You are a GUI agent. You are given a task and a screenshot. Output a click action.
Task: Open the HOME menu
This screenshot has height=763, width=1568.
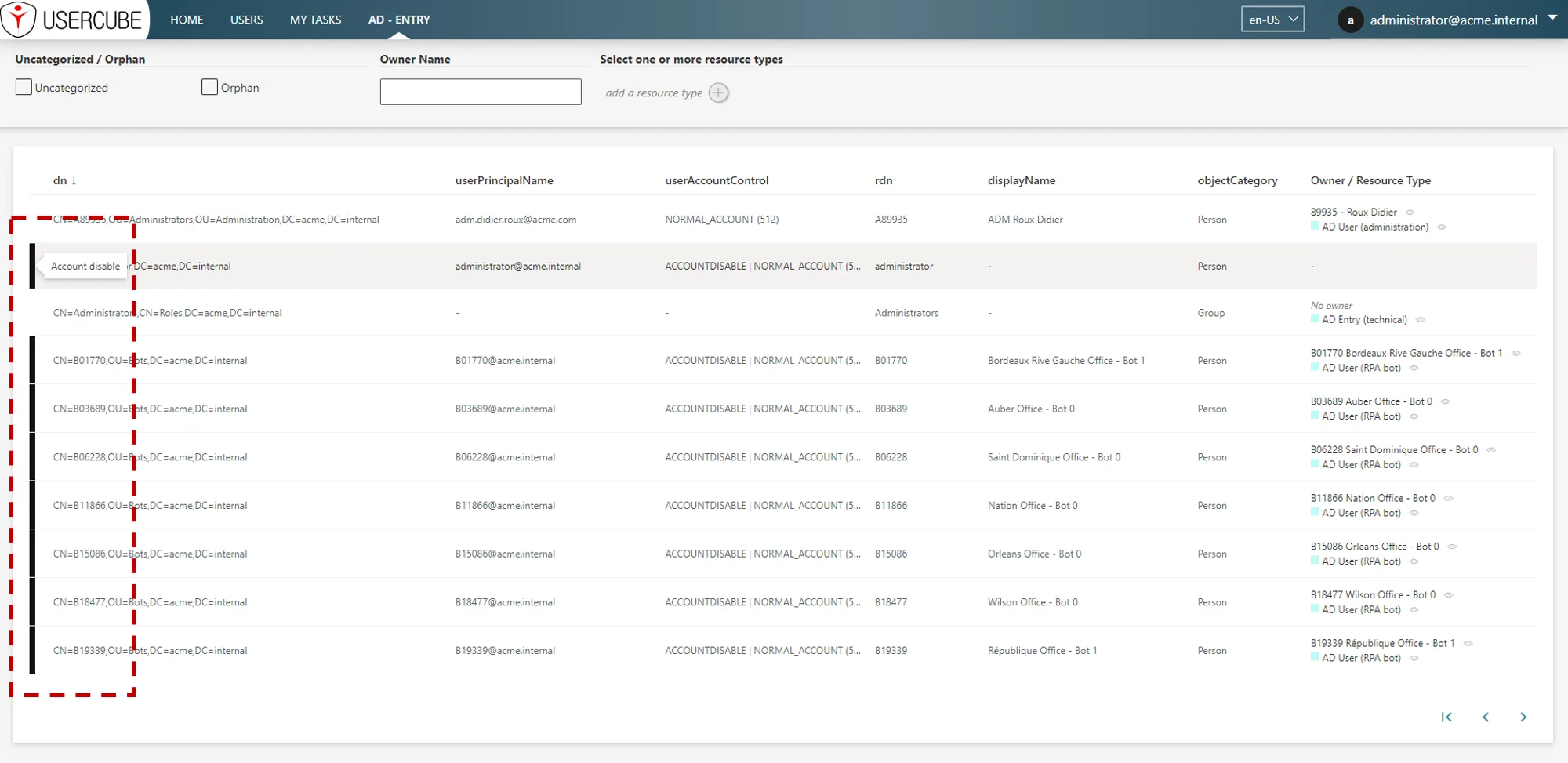coord(187,20)
